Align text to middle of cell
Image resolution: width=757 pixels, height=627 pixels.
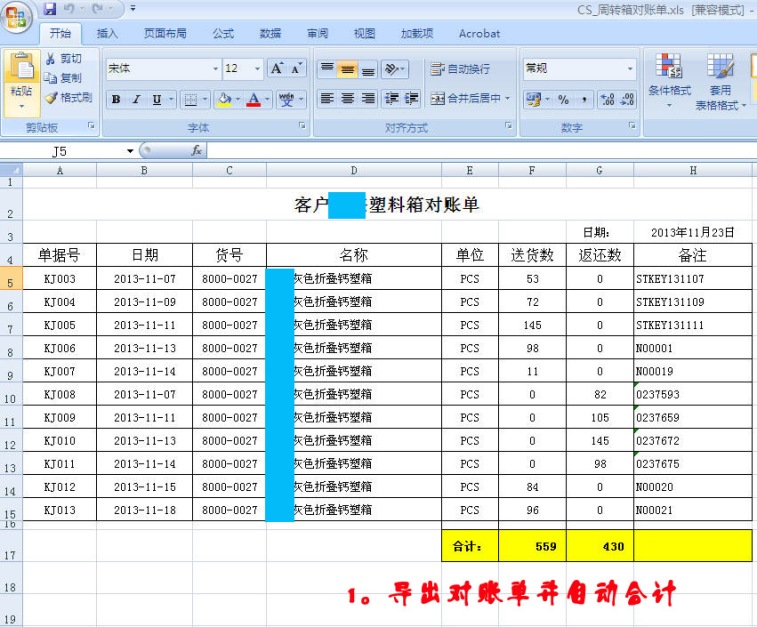[x=348, y=69]
